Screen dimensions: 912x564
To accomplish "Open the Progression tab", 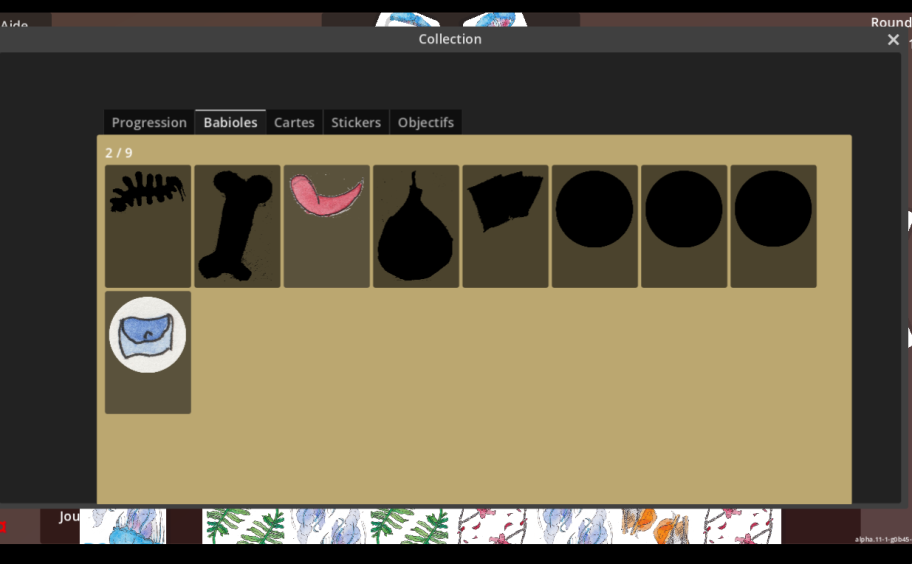I will coord(149,122).
